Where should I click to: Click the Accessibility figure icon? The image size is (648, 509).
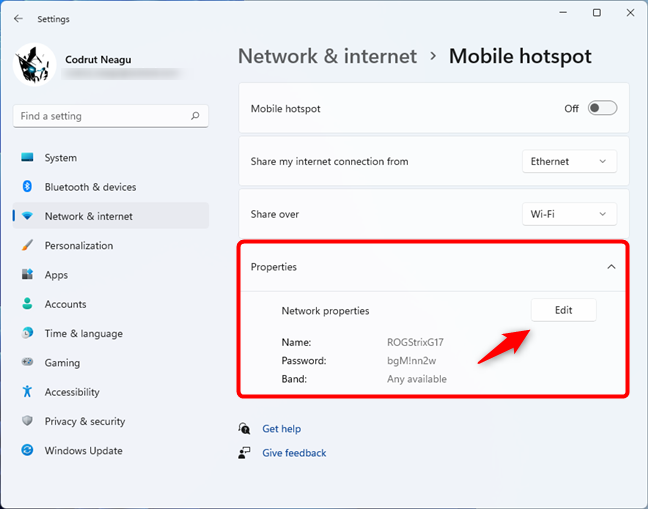[x=27, y=391]
